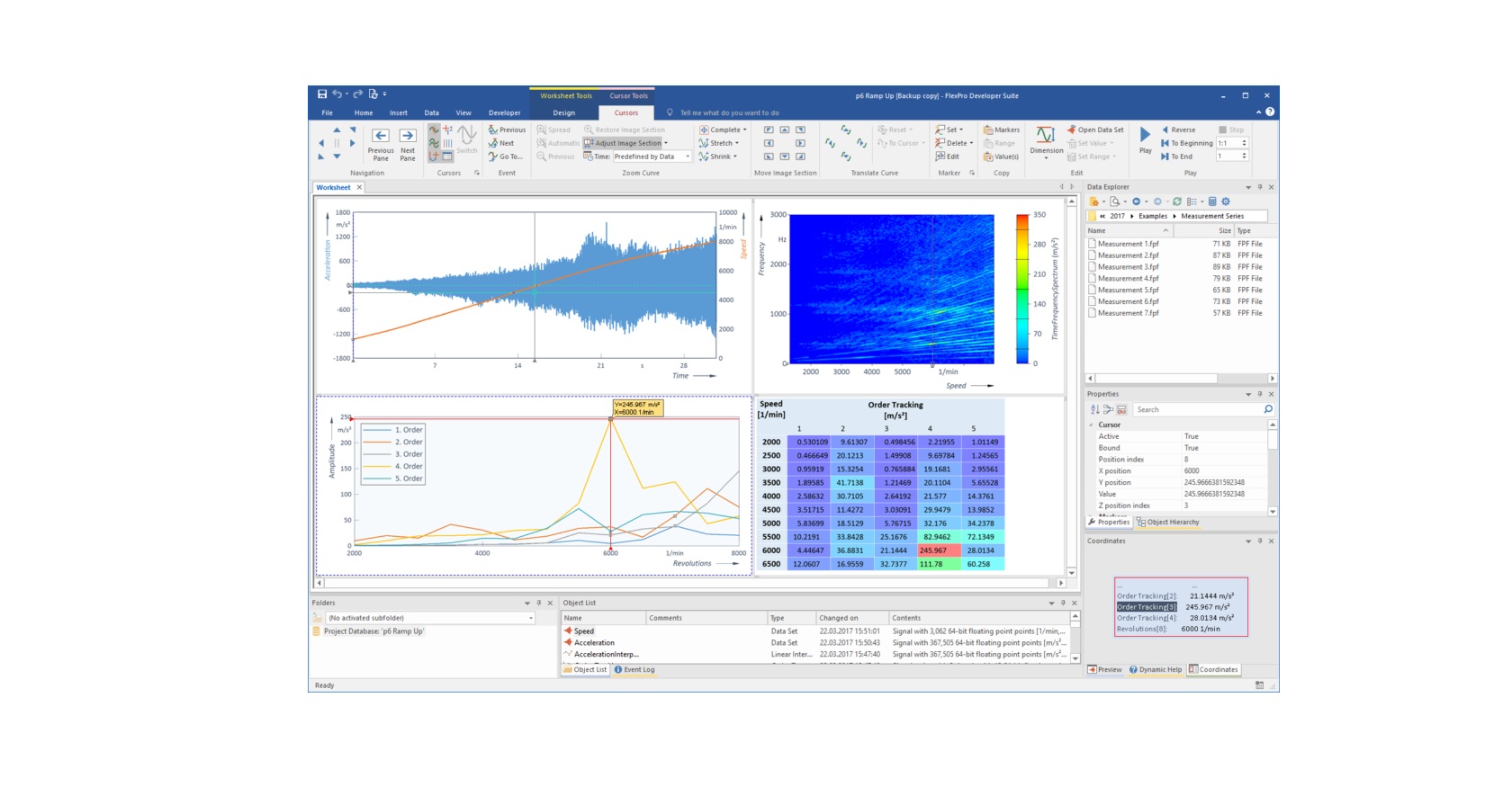1512x796 pixels.
Task: Click Open Data Set in Edit group
Action: tap(1095, 130)
